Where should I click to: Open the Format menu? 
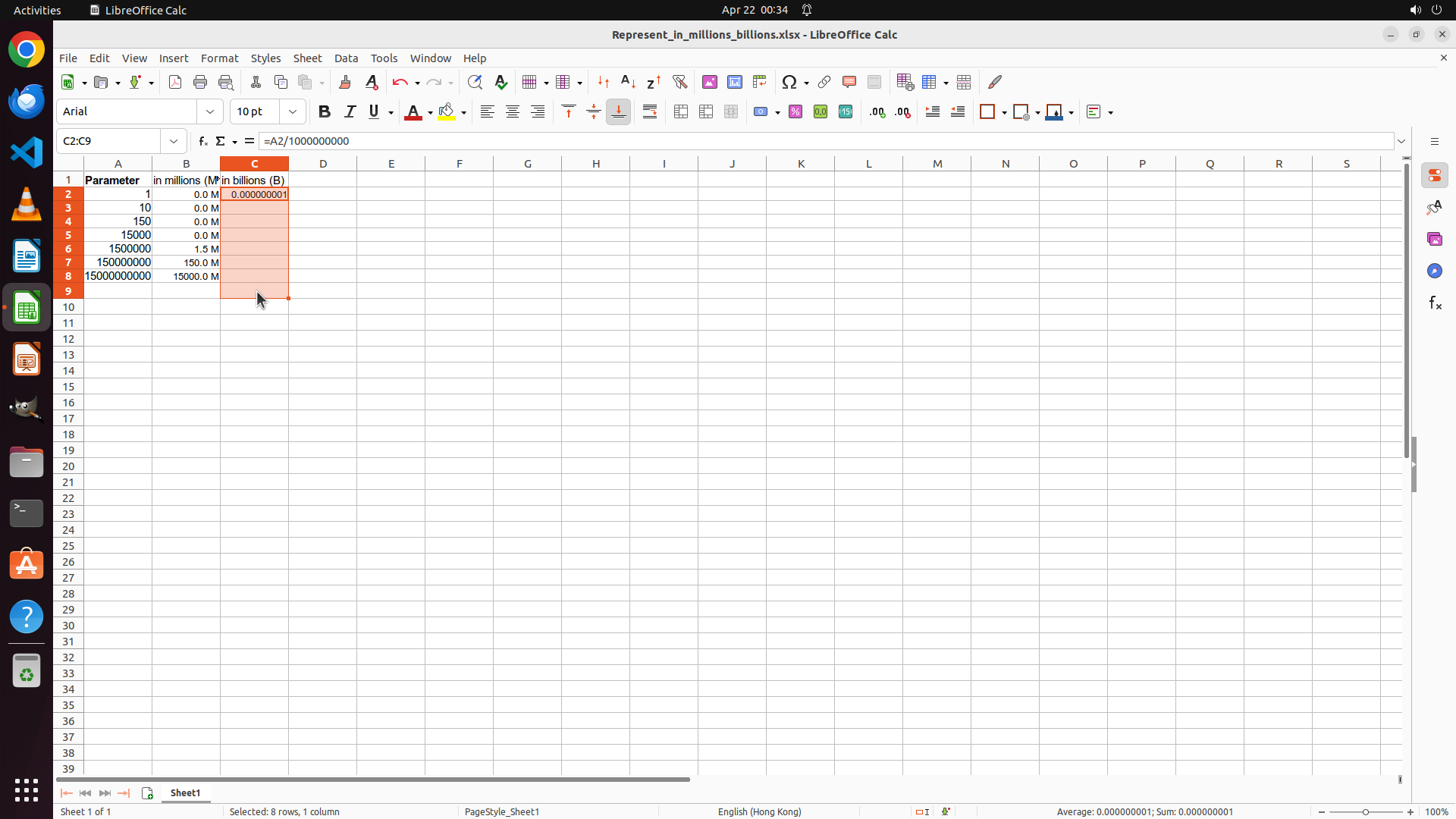pos(219,58)
